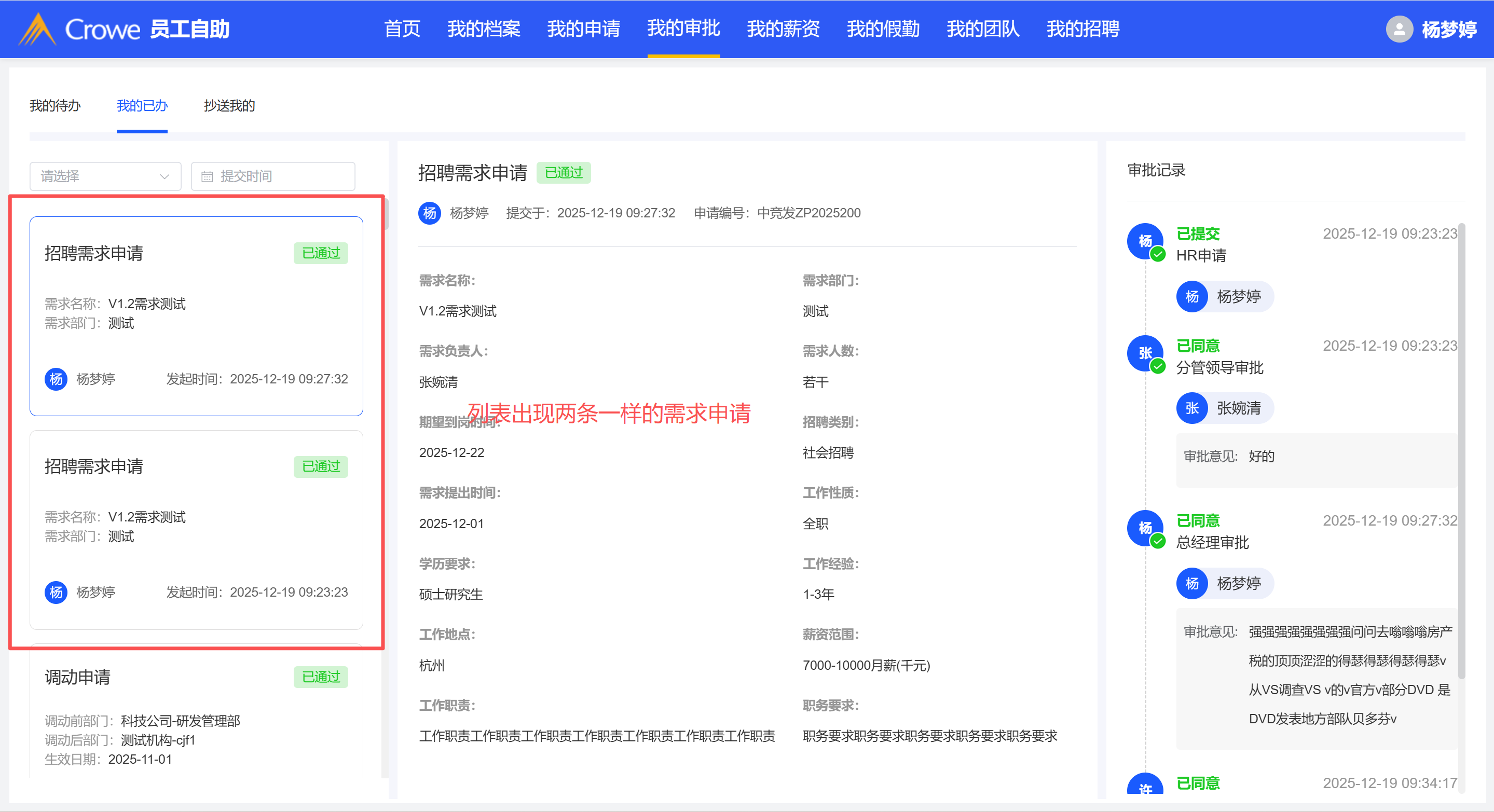Open the 提交时间 date picker

coord(272,176)
